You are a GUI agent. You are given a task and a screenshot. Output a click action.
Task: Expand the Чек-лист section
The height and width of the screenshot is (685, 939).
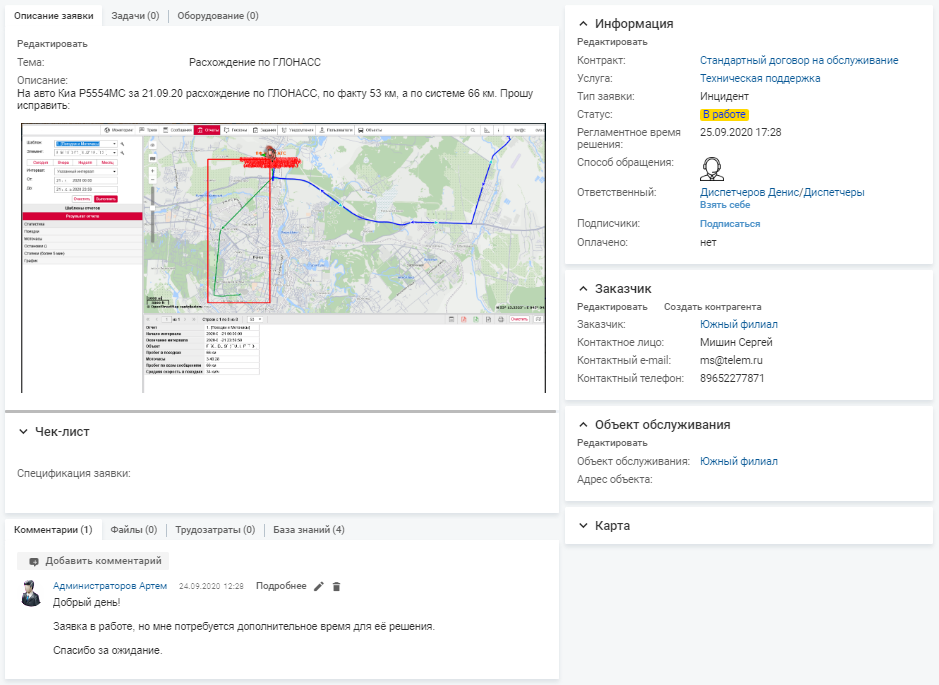(x=23, y=432)
